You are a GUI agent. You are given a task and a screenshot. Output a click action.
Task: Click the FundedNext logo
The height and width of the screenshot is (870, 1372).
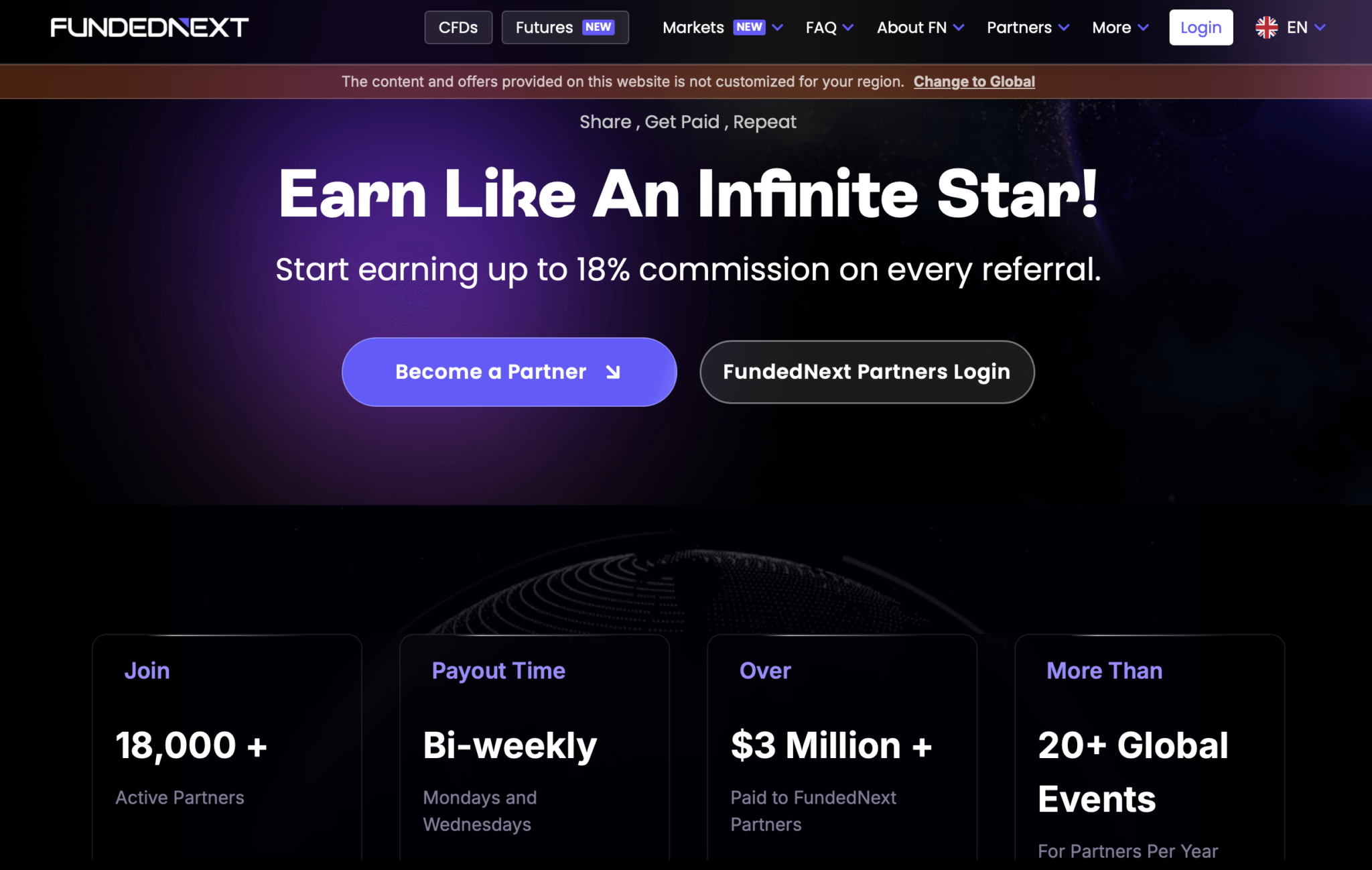click(x=149, y=27)
